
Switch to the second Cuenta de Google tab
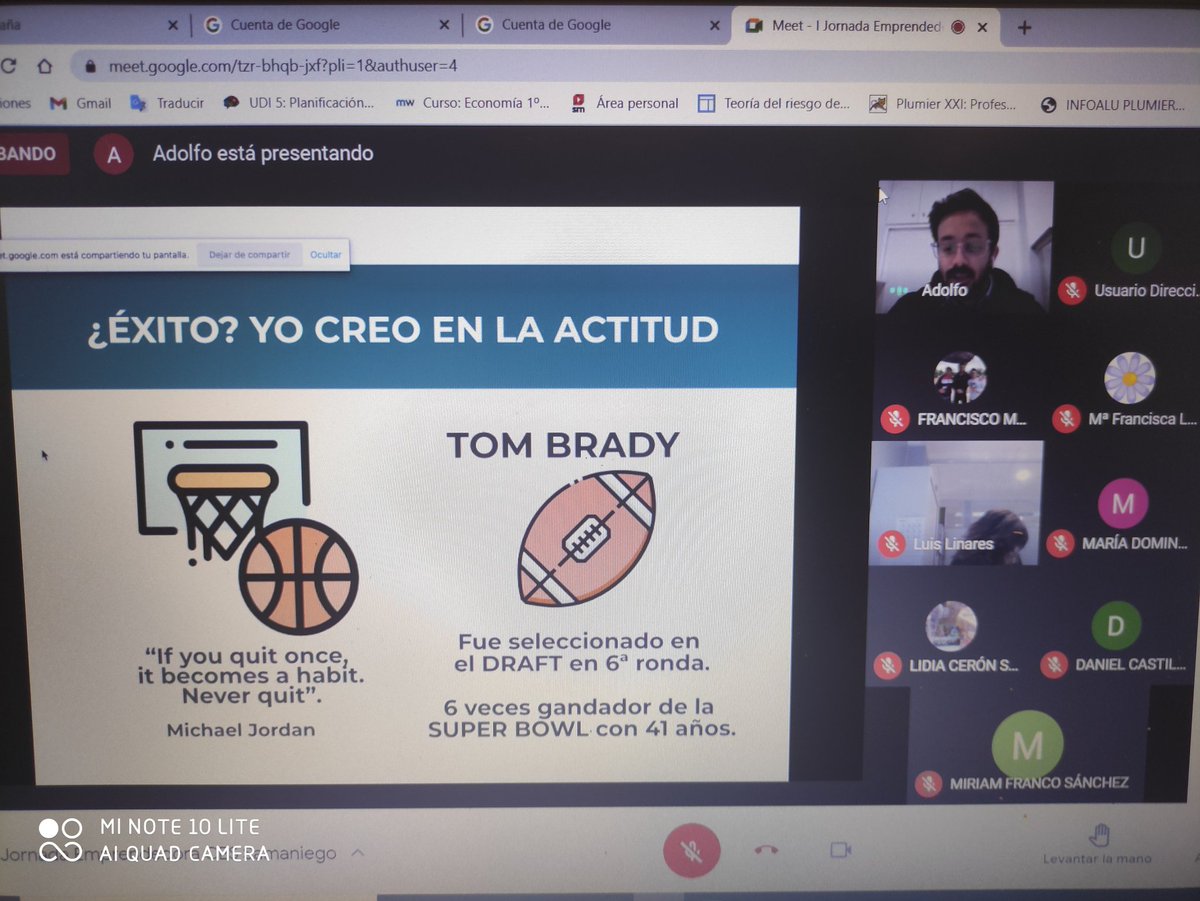(x=595, y=25)
